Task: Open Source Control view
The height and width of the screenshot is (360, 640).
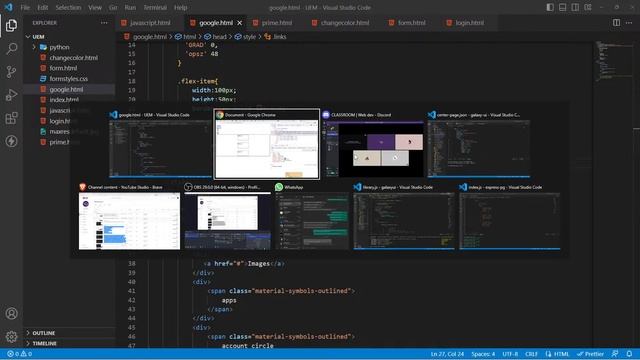Action: (x=11, y=72)
